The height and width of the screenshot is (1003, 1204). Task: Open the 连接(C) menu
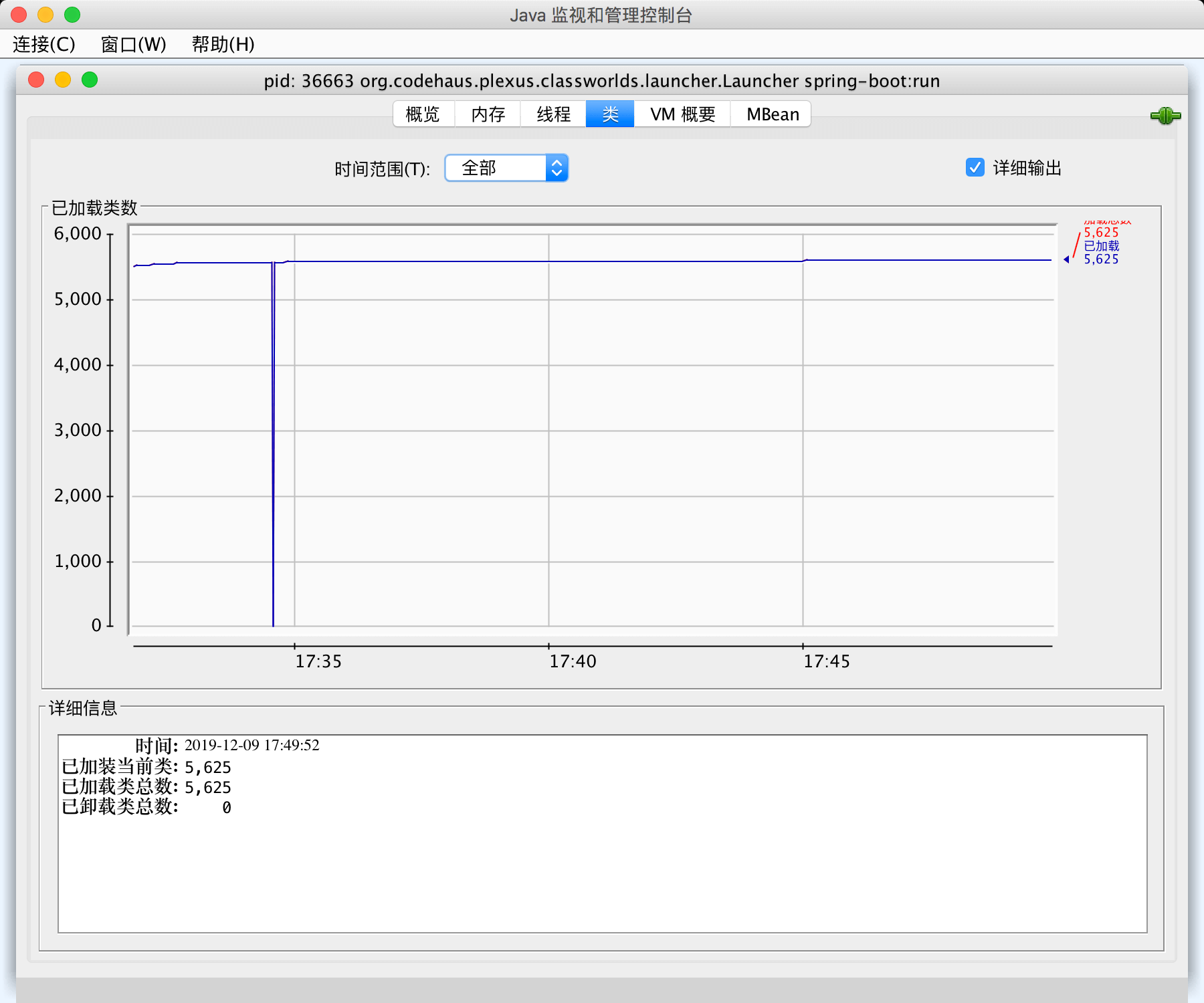click(x=44, y=44)
